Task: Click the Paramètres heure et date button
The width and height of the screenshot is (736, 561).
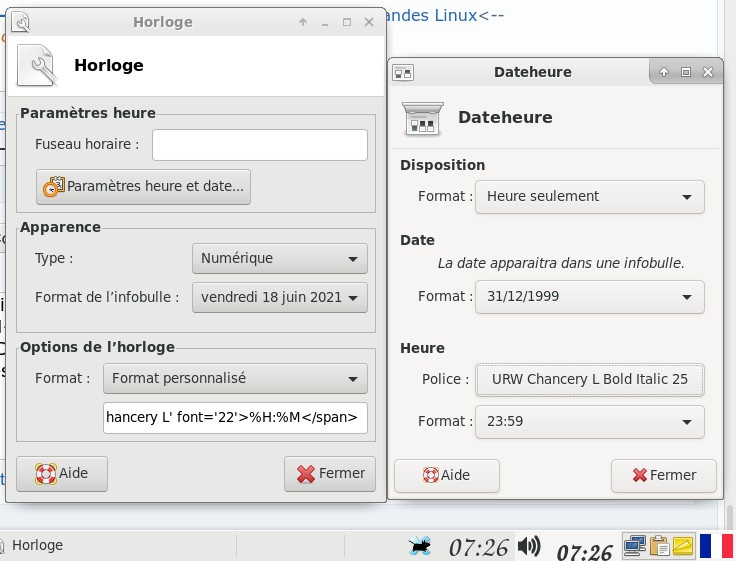Action: point(143,186)
